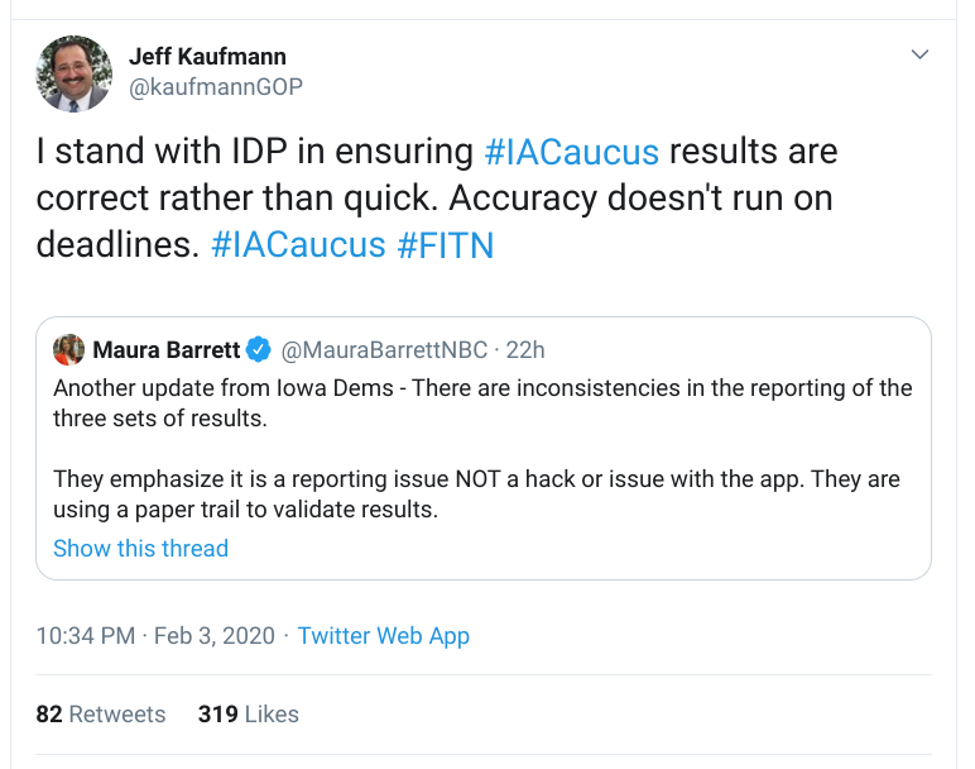The image size is (975, 769).
Task: Click Maura Barrett's verified badge
Action: (259, 349)
